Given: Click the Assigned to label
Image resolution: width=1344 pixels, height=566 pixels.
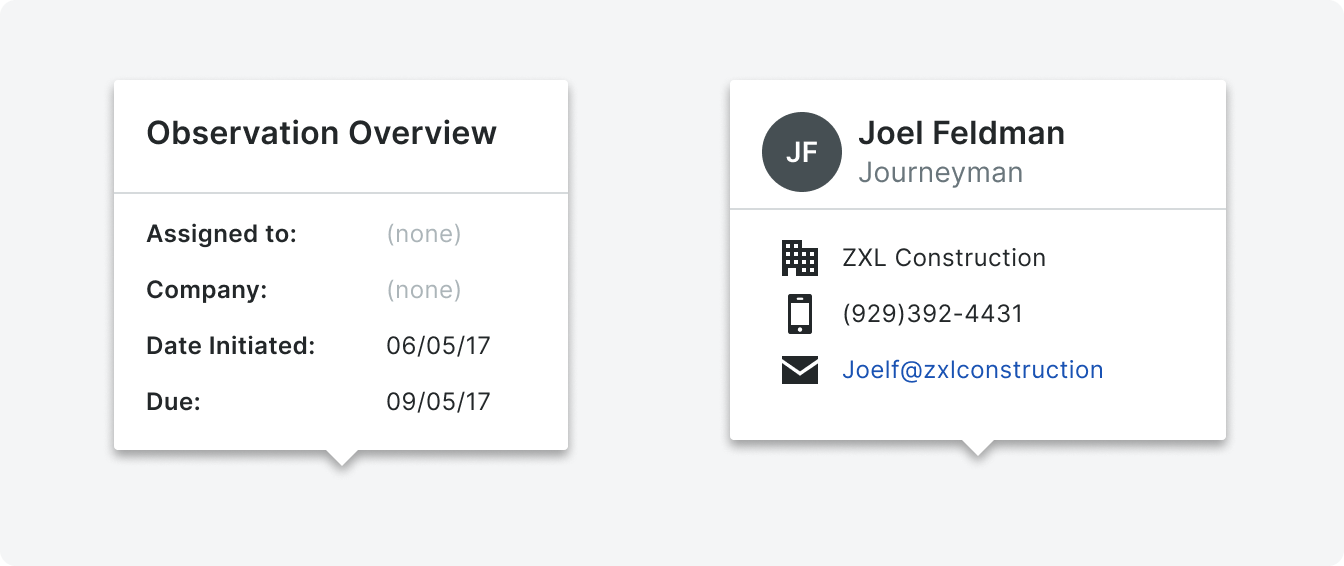Looking at the screenshot, I should click(222, 234).
